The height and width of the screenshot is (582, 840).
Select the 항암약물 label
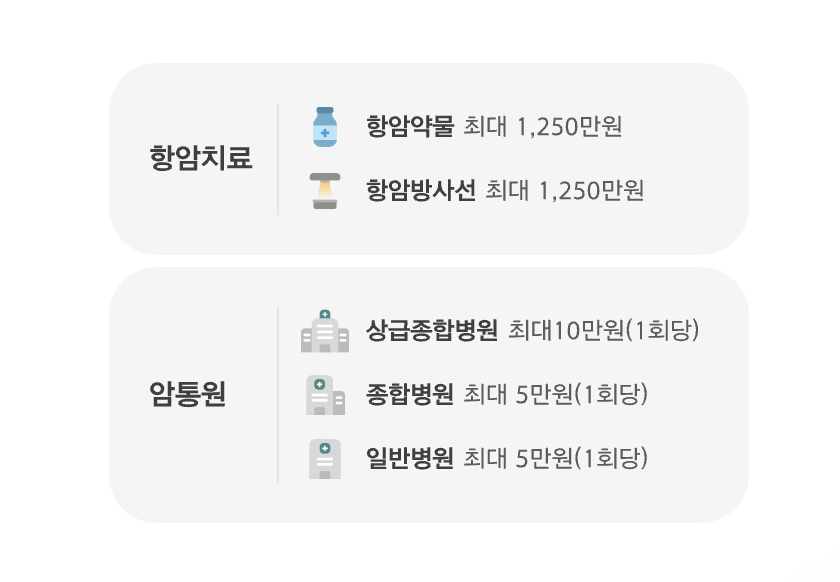click(x=410, y=126)
